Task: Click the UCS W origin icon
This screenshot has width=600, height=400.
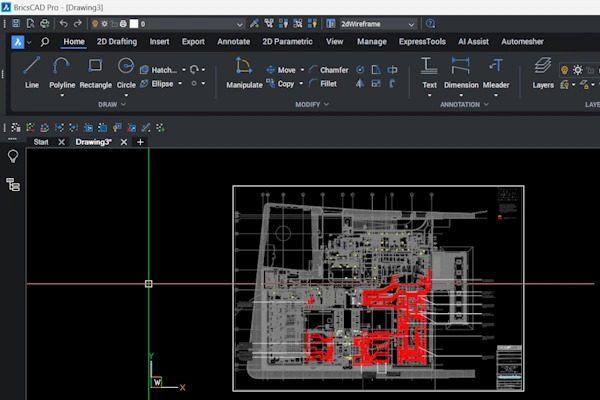Action: point(157,382)
